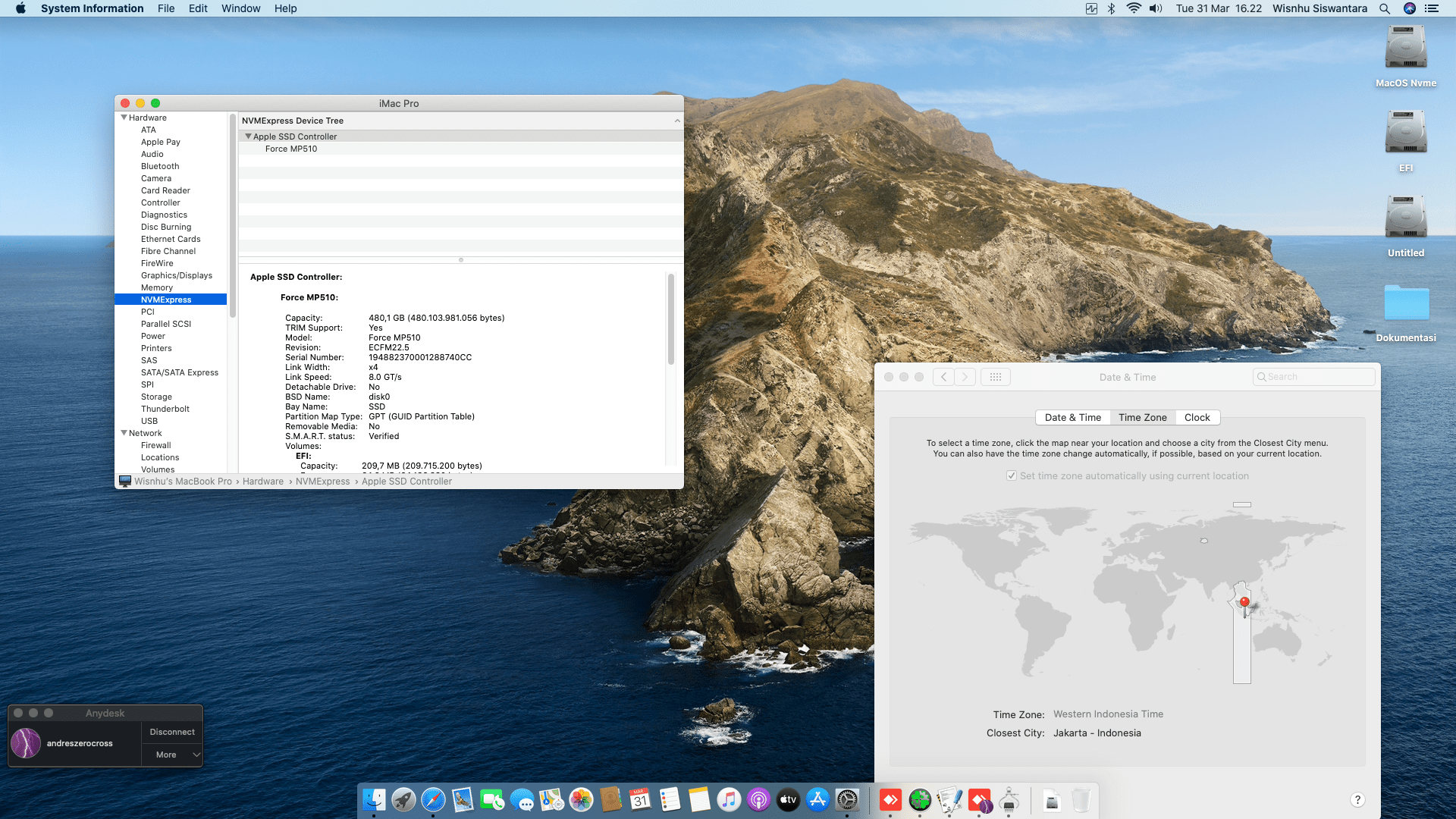Open the Help menu

(285, 8)
